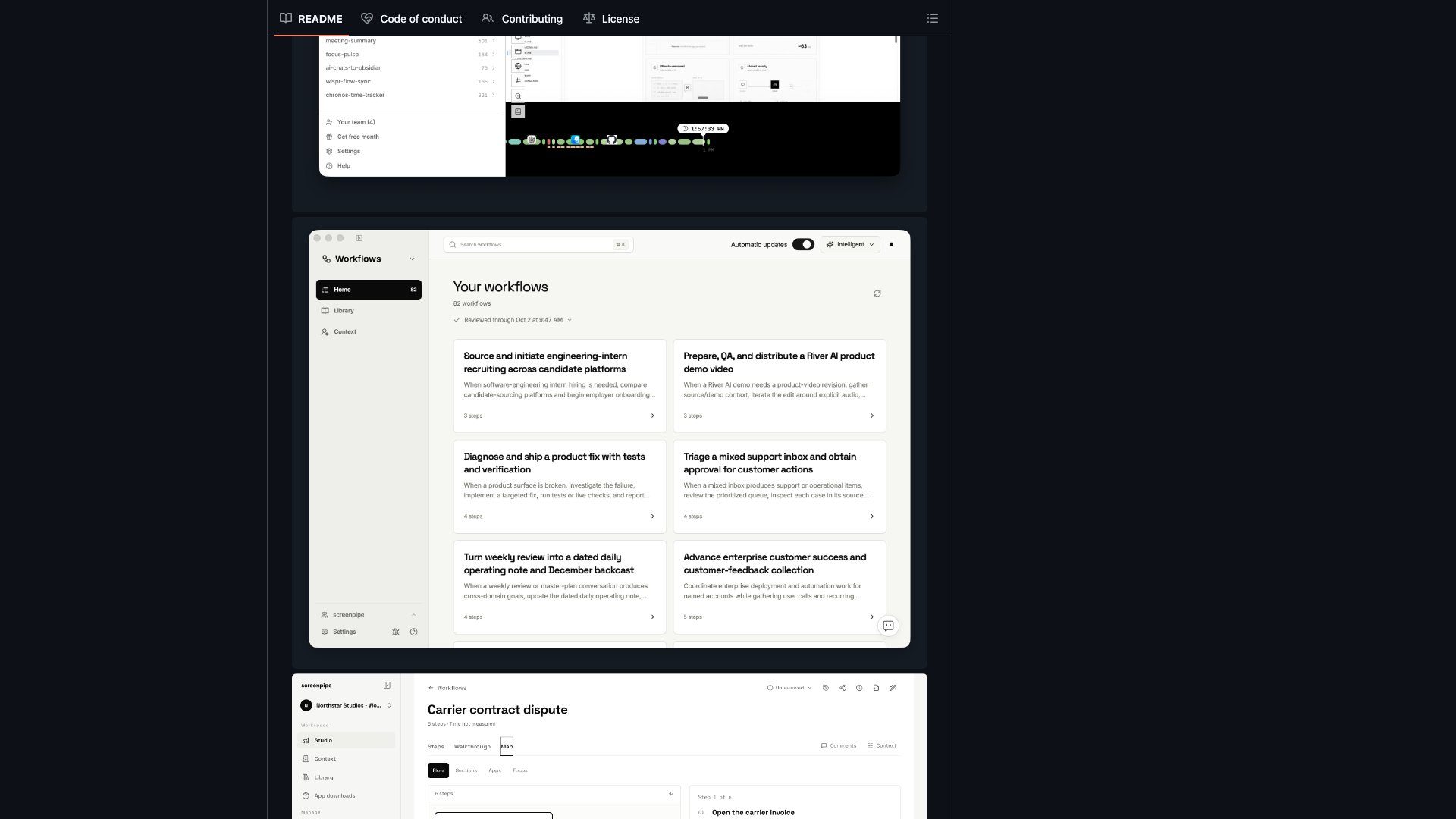
Task: Expand the screenpipe account chevron
Action: [413, 615]
